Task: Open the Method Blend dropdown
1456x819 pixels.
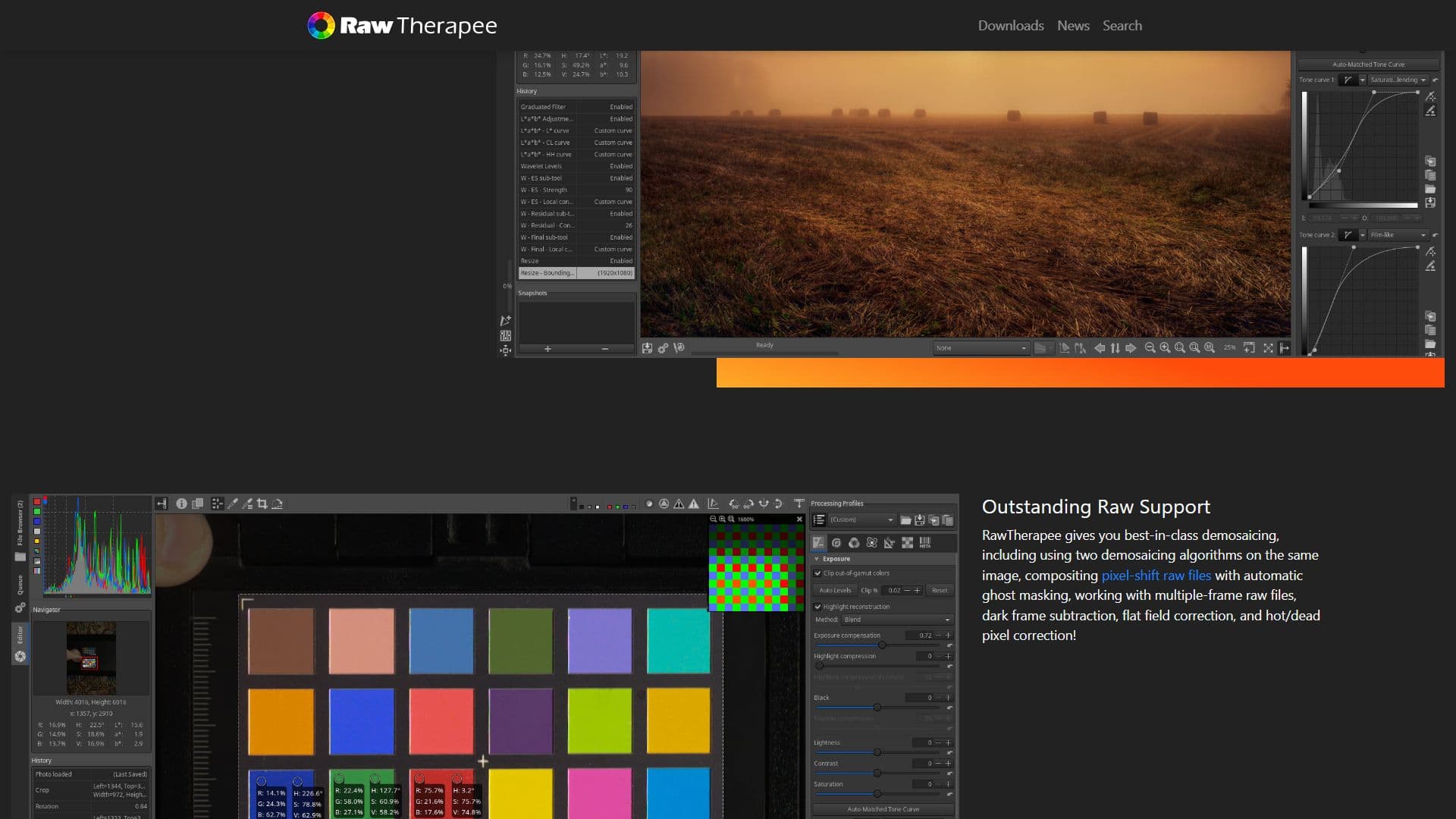Action: coord(897,620)
